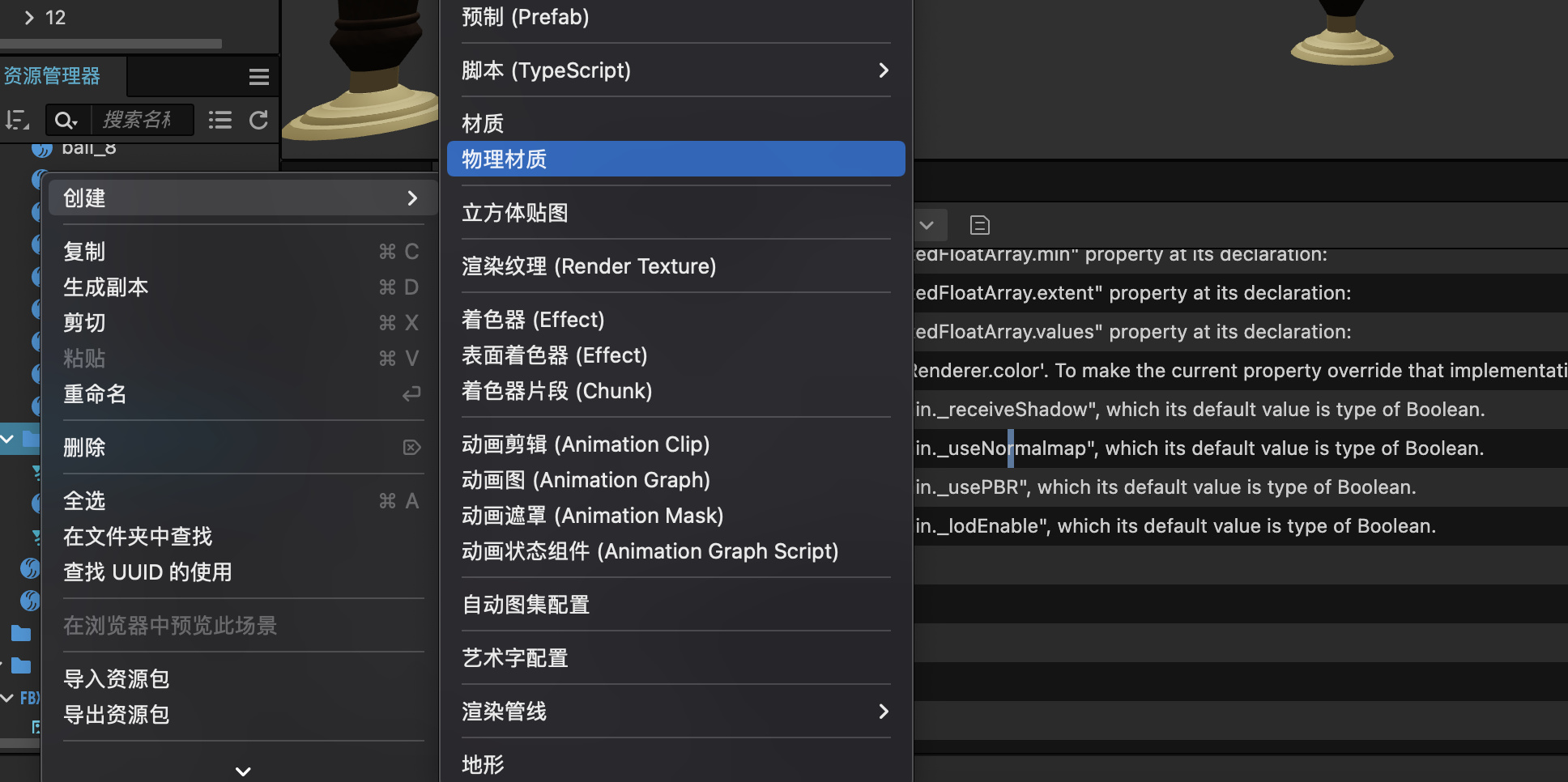Choose 动画剪辑 (Animation Clip)
The image size is (1568, 782).
point(586,444)
